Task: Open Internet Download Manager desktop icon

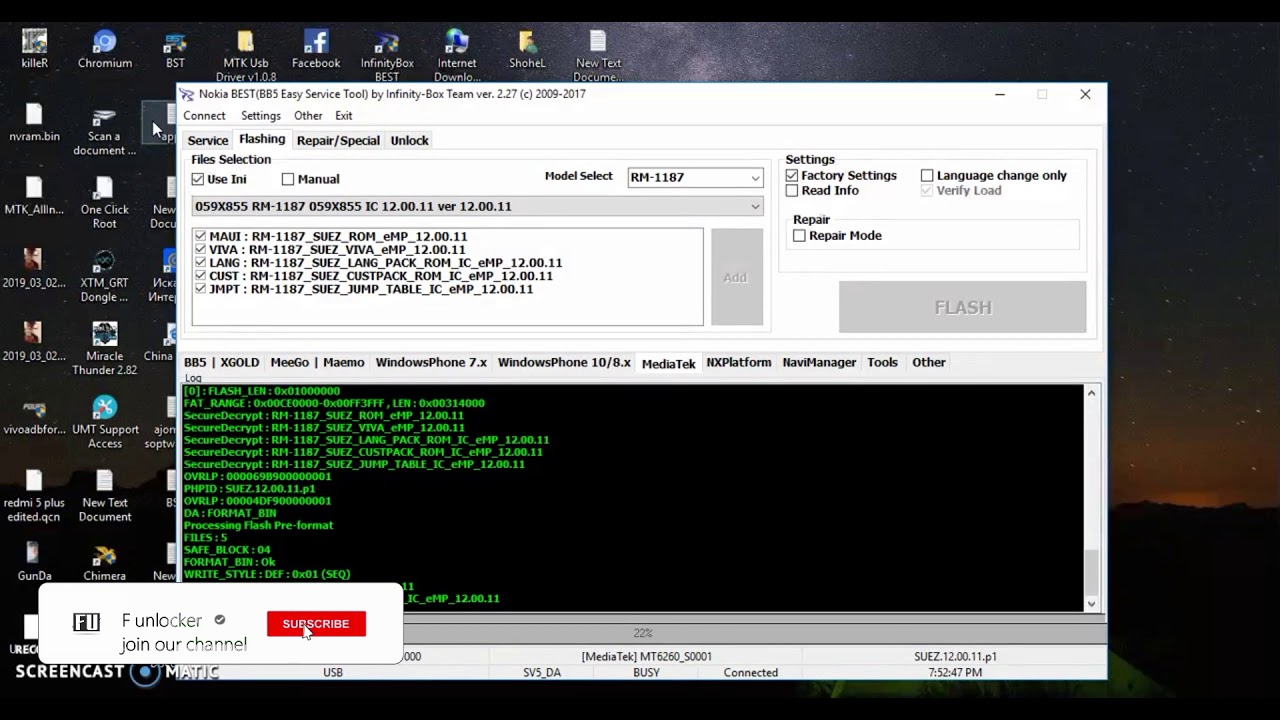Action: click(x=457, y=55)
